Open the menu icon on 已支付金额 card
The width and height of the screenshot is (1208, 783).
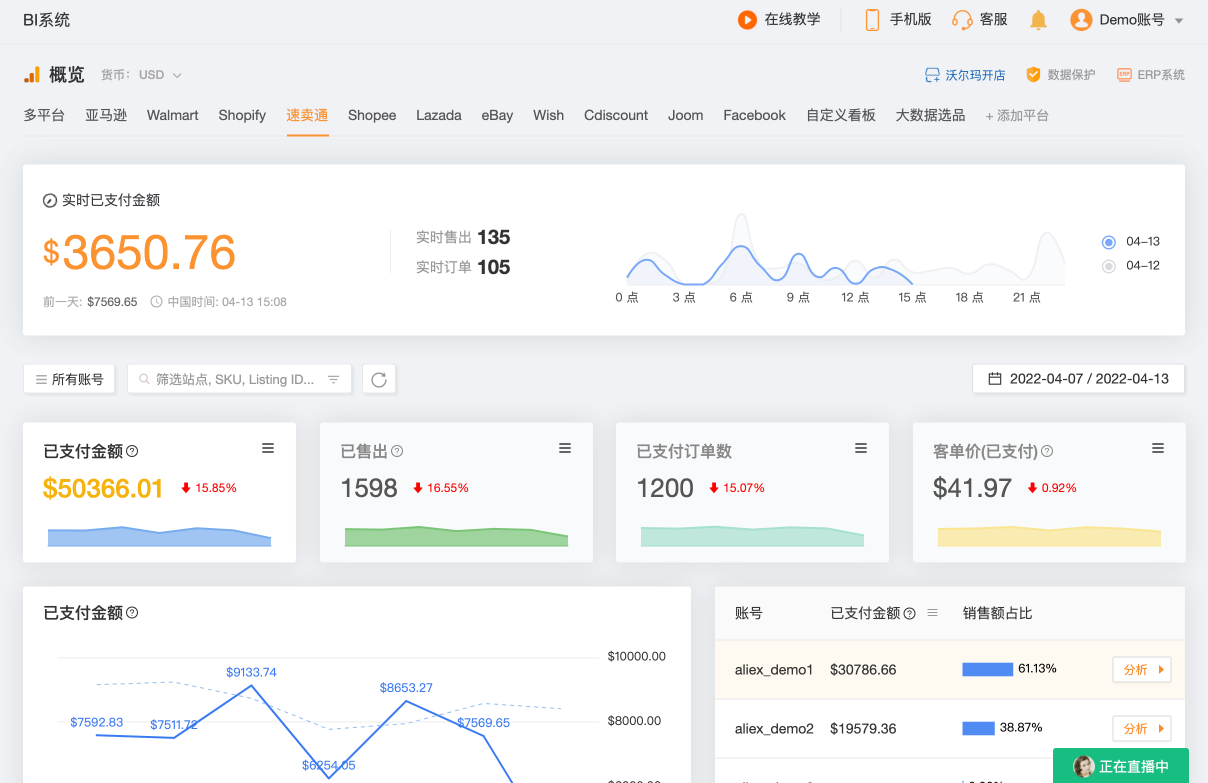click(268, 449)
